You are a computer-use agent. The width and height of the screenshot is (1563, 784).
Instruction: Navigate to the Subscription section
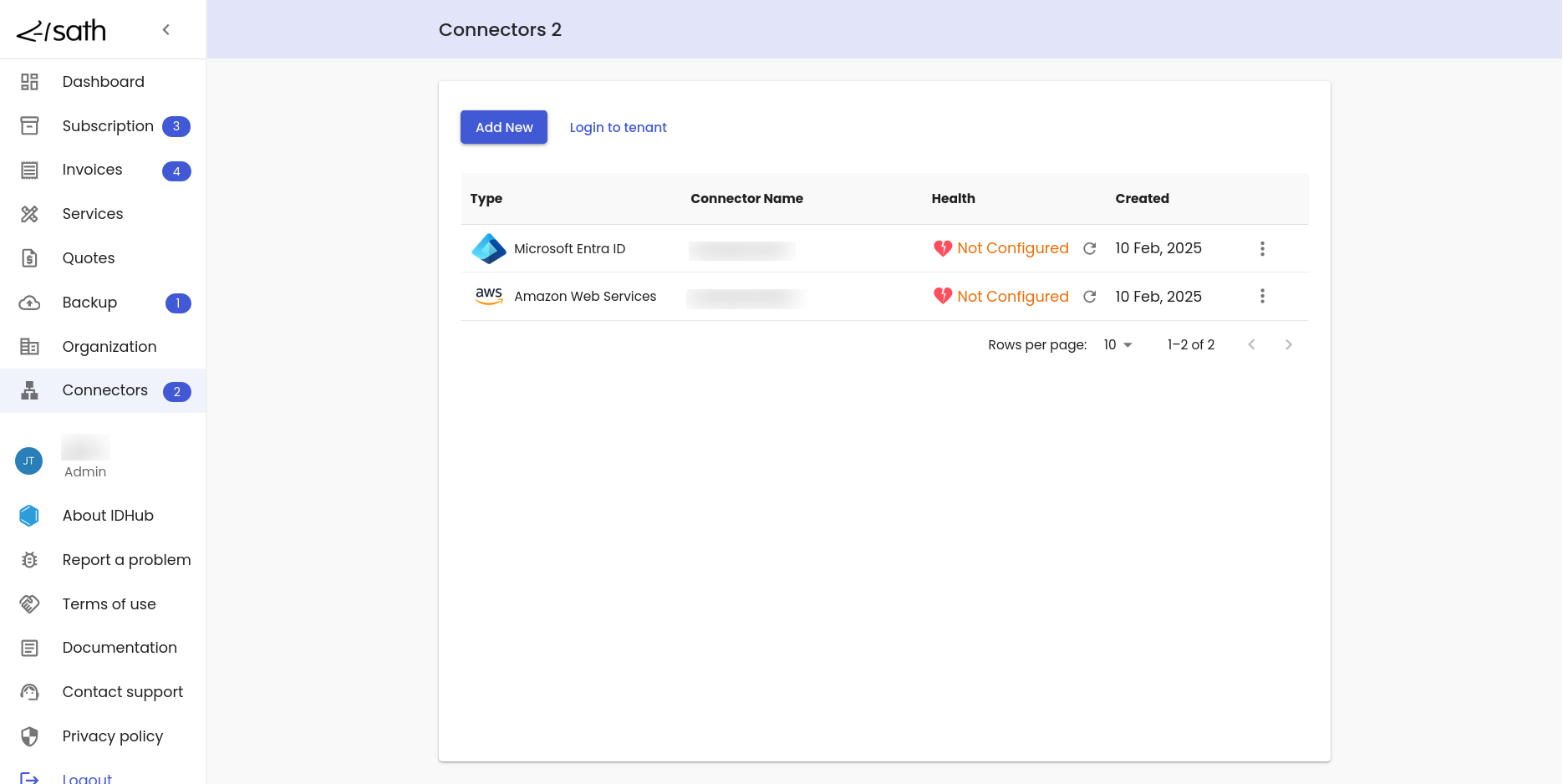(108, 126)
